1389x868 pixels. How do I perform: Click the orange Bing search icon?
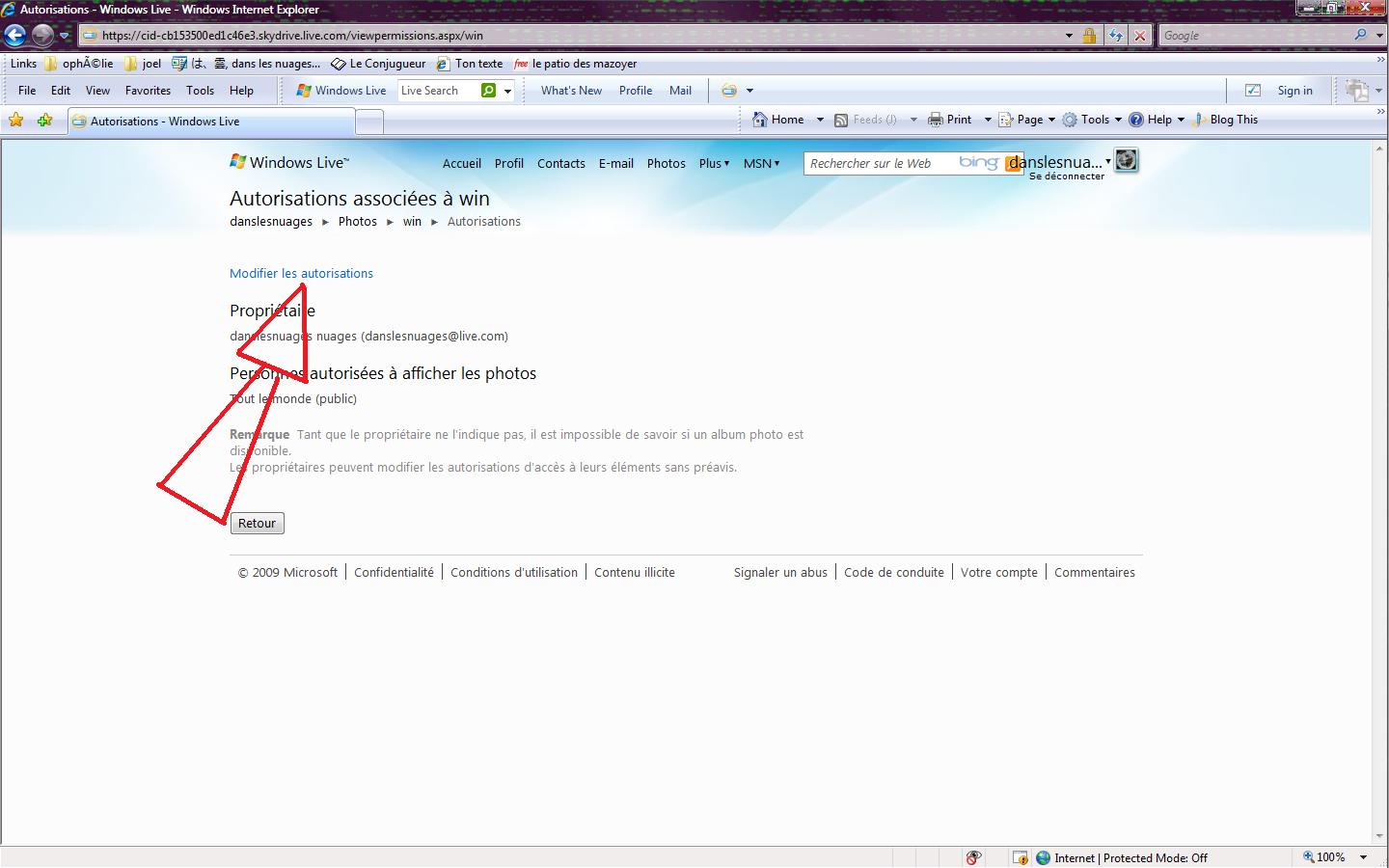click(1012, 163)
